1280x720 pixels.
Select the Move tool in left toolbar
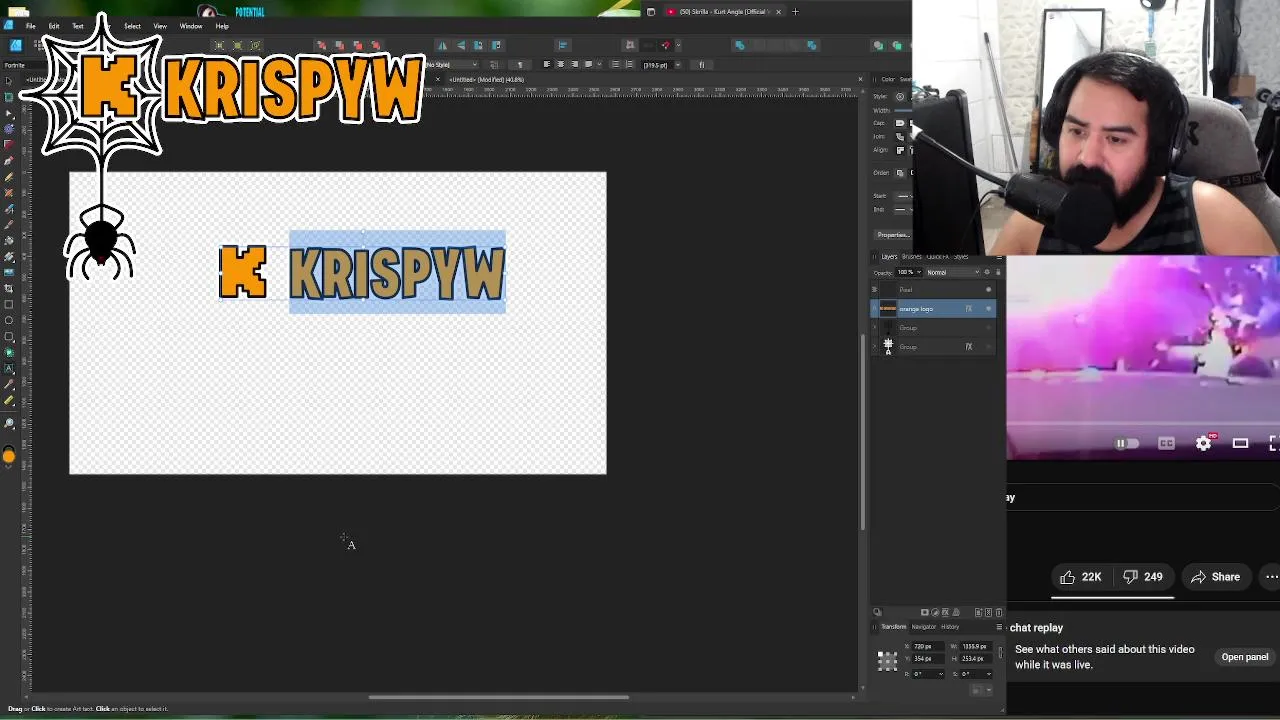pos(9,79)
